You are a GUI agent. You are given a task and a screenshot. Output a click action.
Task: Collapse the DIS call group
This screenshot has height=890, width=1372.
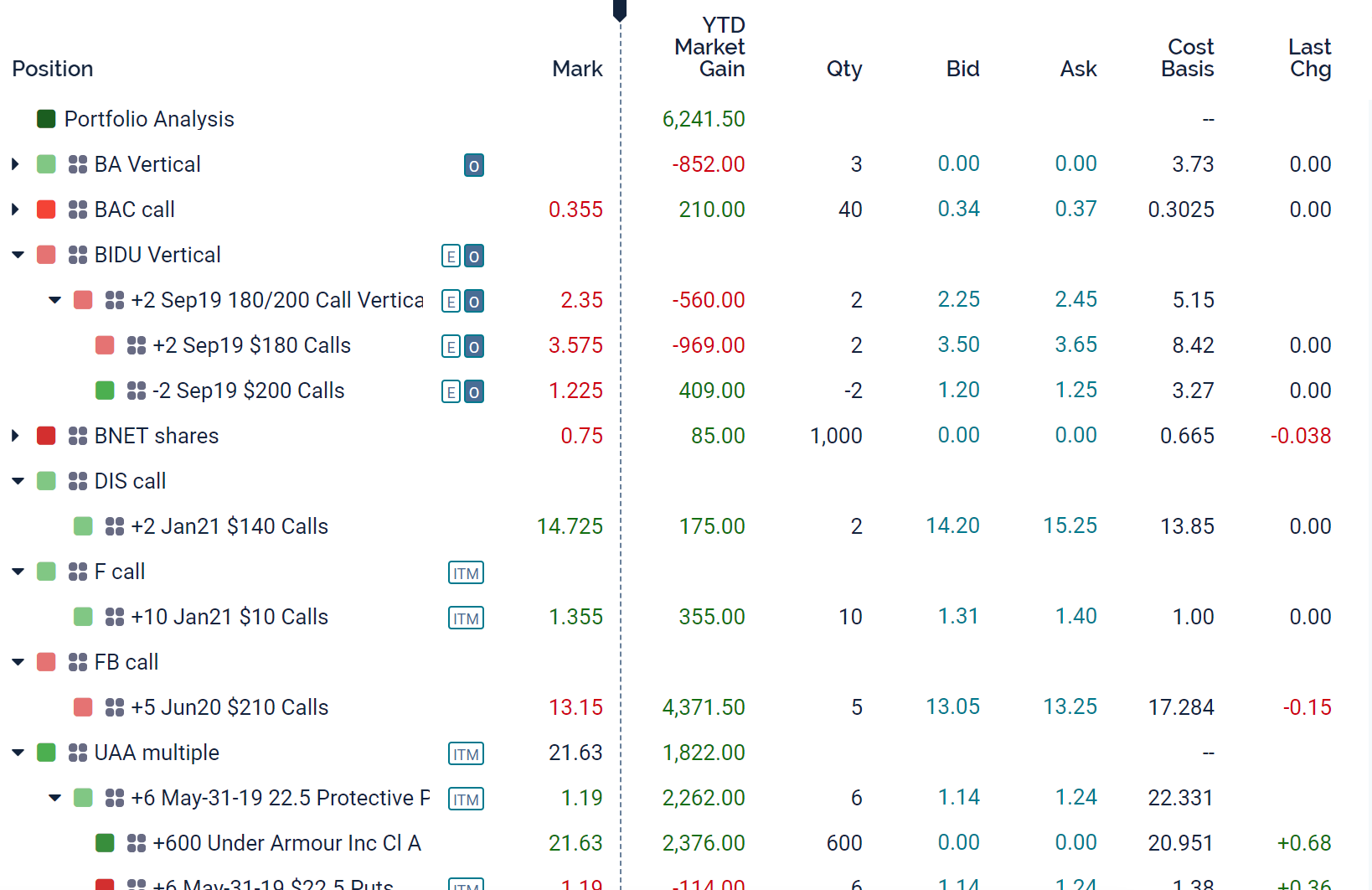pyautogui.click(x=18, y=481)
